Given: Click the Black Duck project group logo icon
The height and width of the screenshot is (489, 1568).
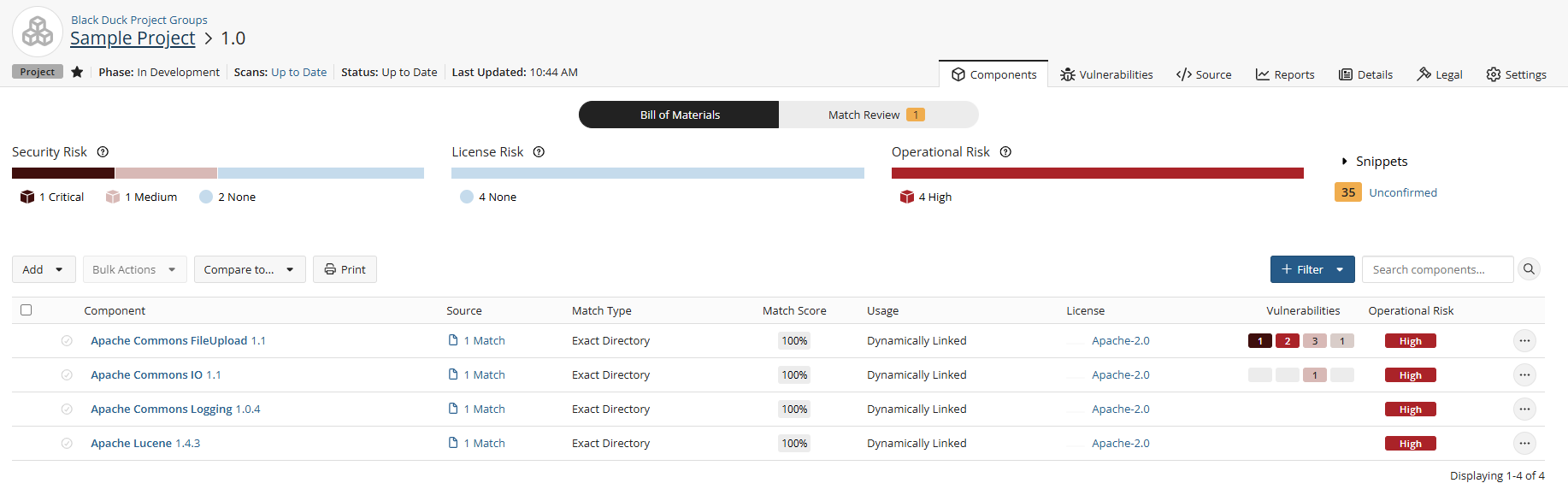Looking at the screenshot, I should coord(38,32).
